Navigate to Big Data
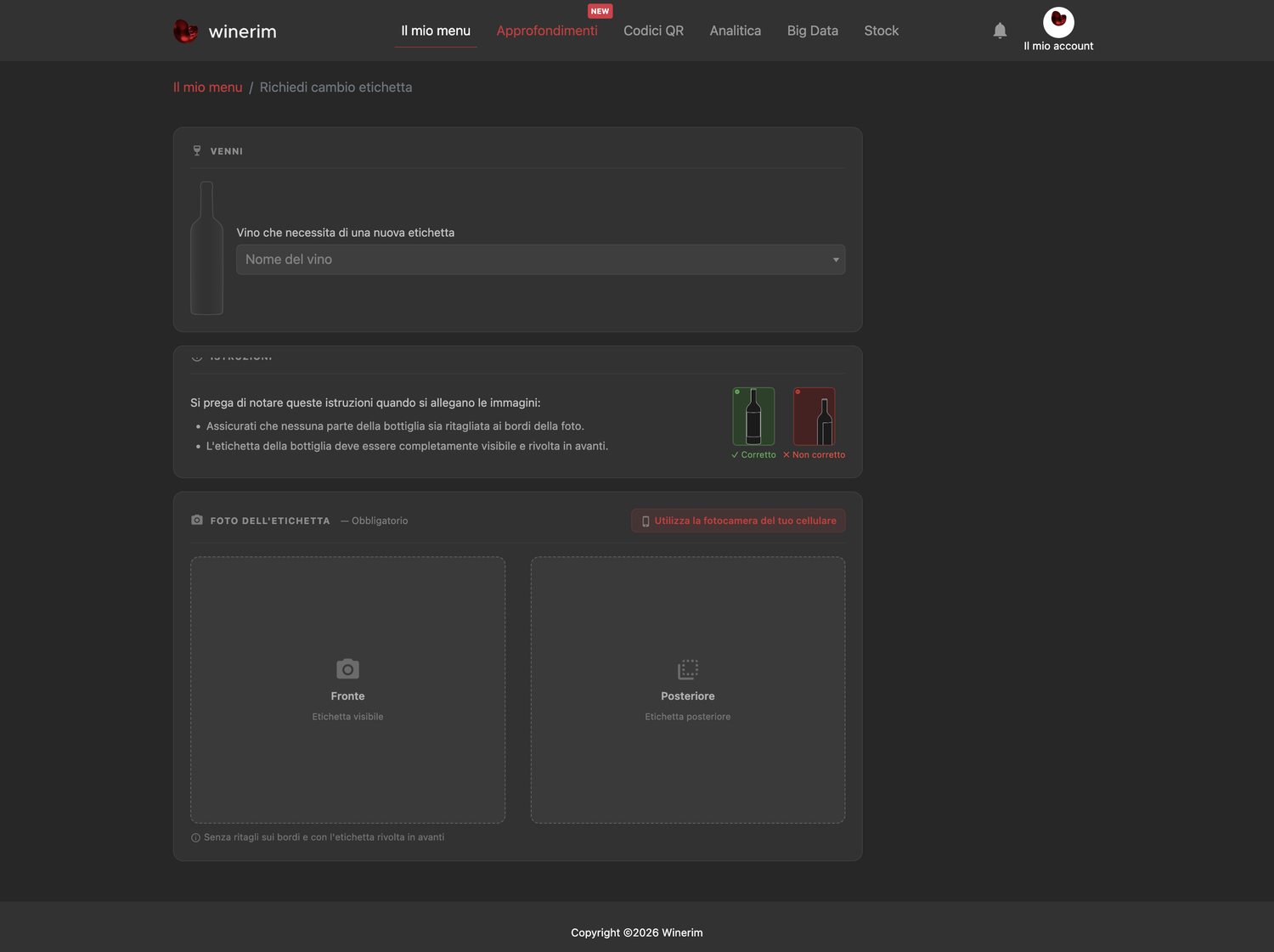This screenshot has height=952, width=1274. pos(813,31)
